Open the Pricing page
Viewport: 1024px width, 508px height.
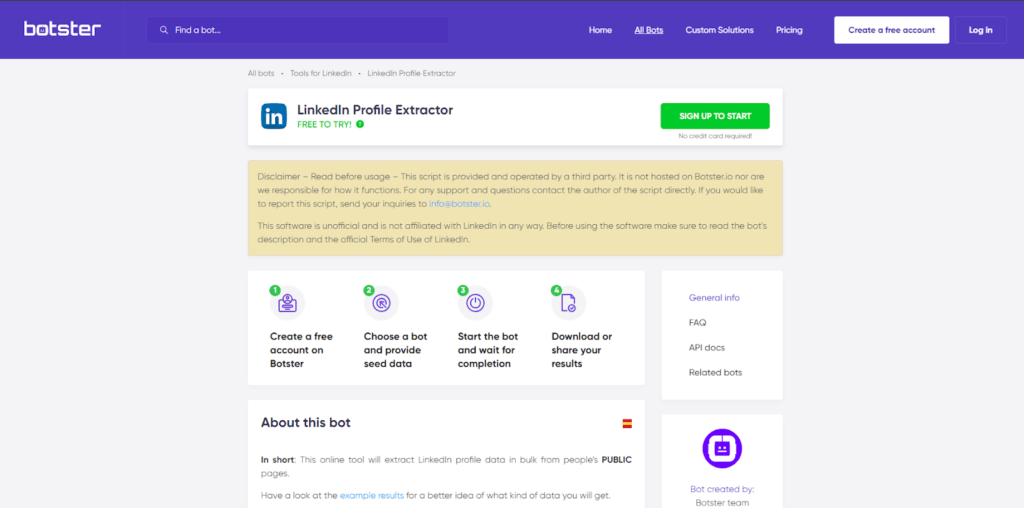789,30
